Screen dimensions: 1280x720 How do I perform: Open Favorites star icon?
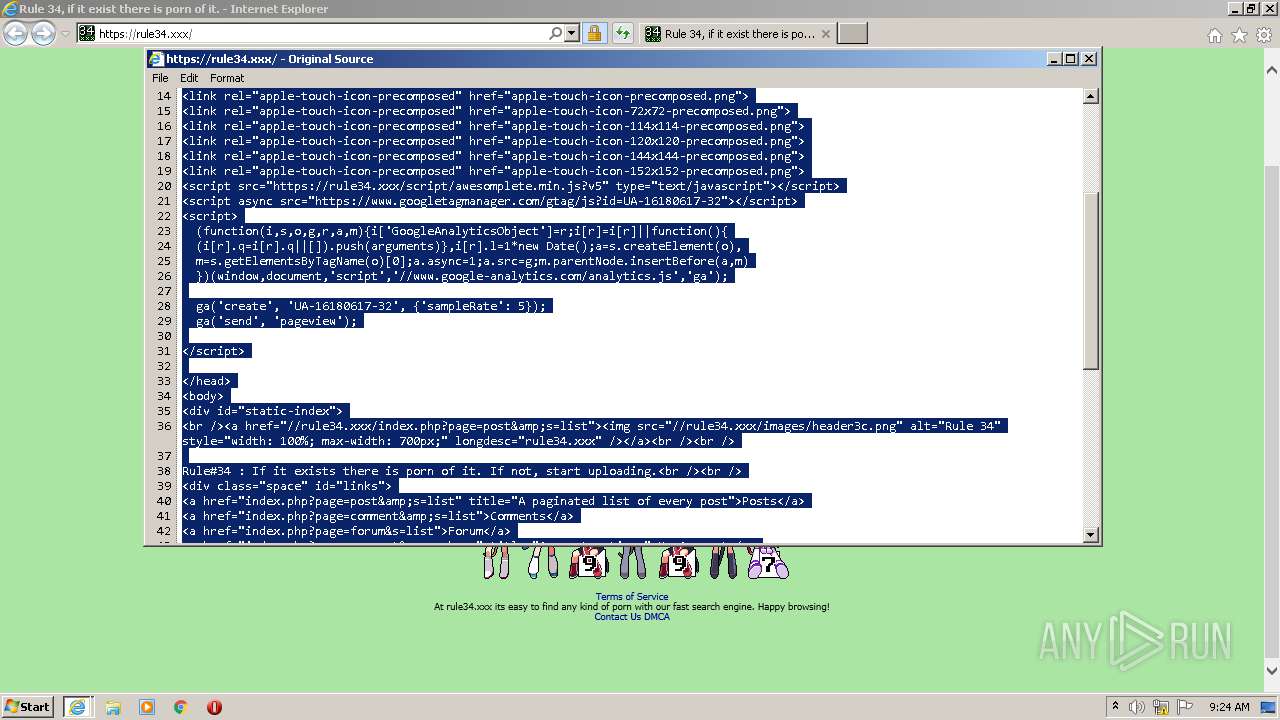[1240, 35]
